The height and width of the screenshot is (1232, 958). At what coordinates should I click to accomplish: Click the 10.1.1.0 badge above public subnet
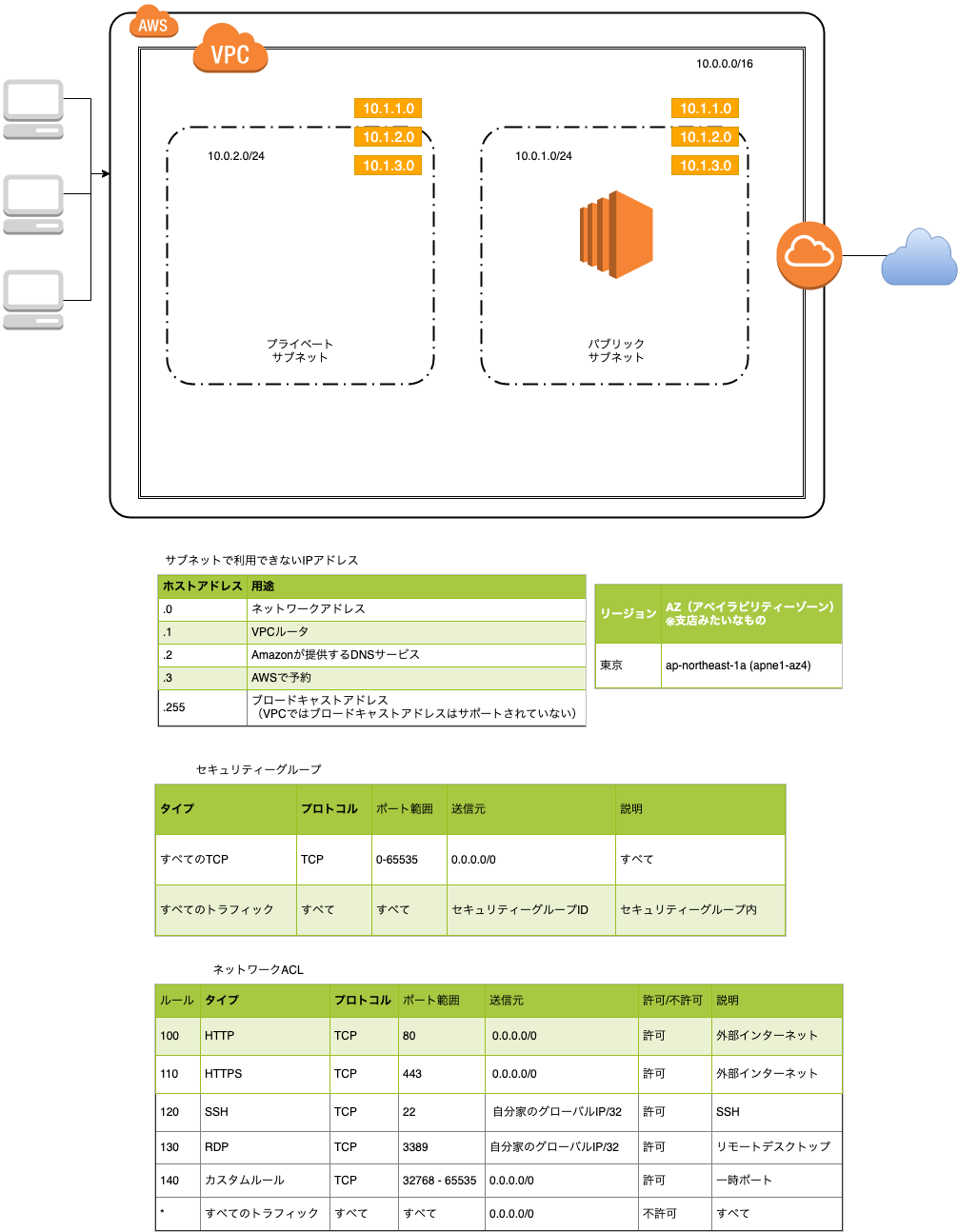707,108
